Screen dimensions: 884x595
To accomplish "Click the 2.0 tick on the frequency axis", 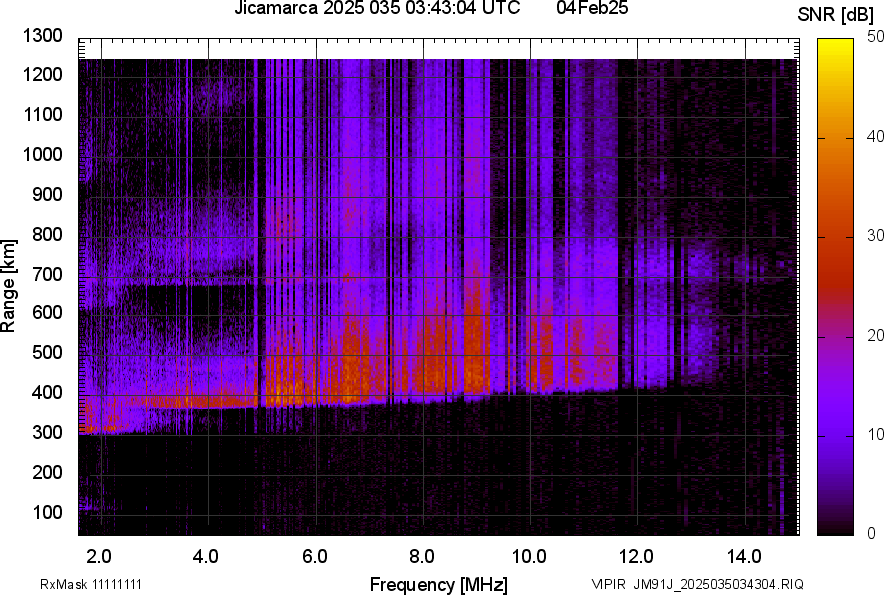I will click(98, 556).
